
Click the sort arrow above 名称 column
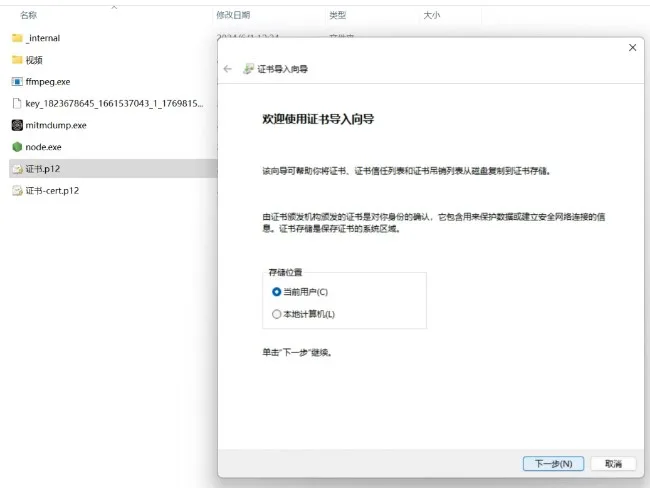tap(114, 7)
